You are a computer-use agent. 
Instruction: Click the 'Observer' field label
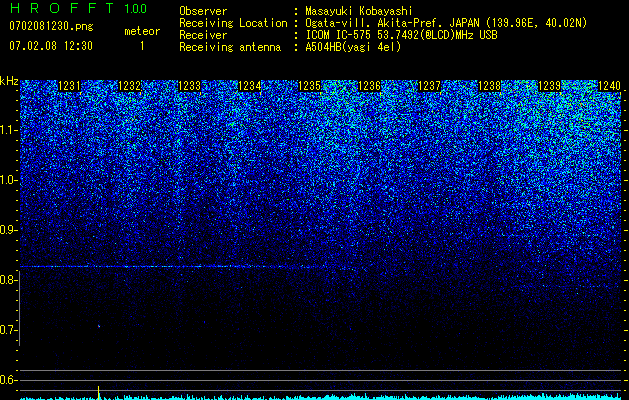coord(203,11)
